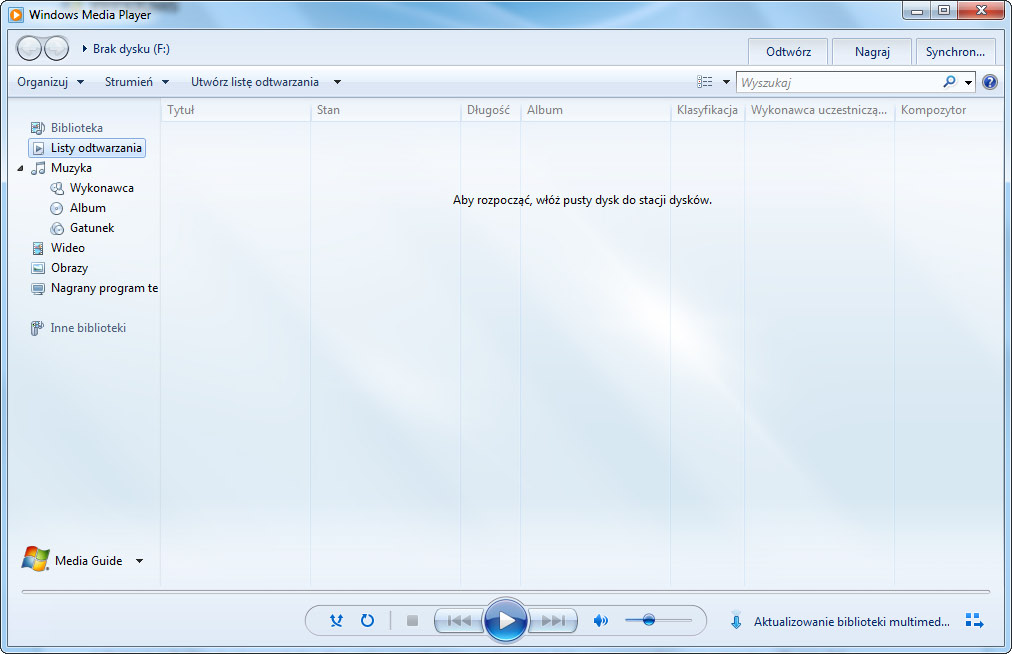Click the Gatunek genre icon
1012x654 pixels.
coord(57,228)
